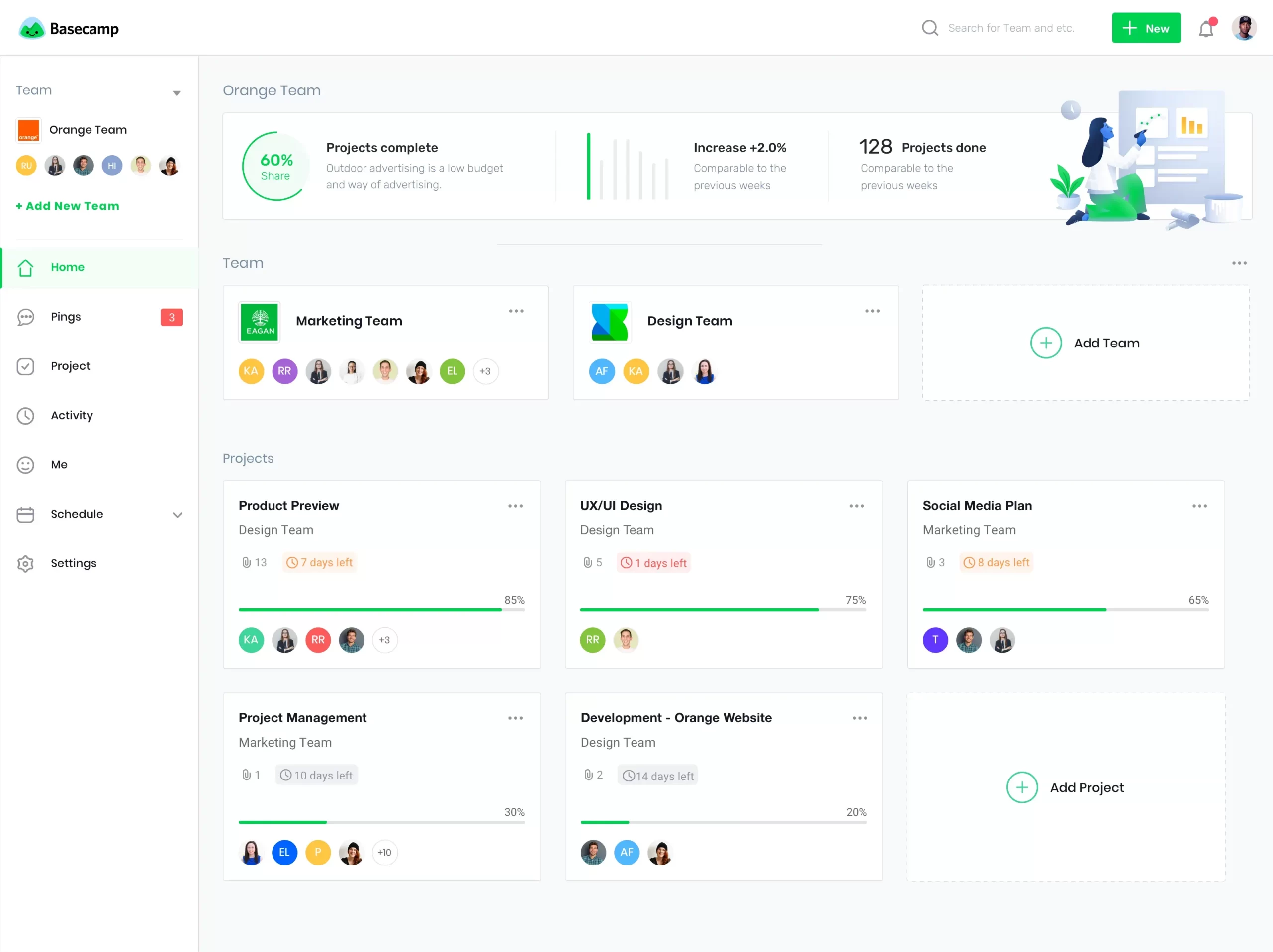The width and height of the screenshot is (1273, 952).
Task: Click the Me smiley icon
Action: click(x=25, y=465)
